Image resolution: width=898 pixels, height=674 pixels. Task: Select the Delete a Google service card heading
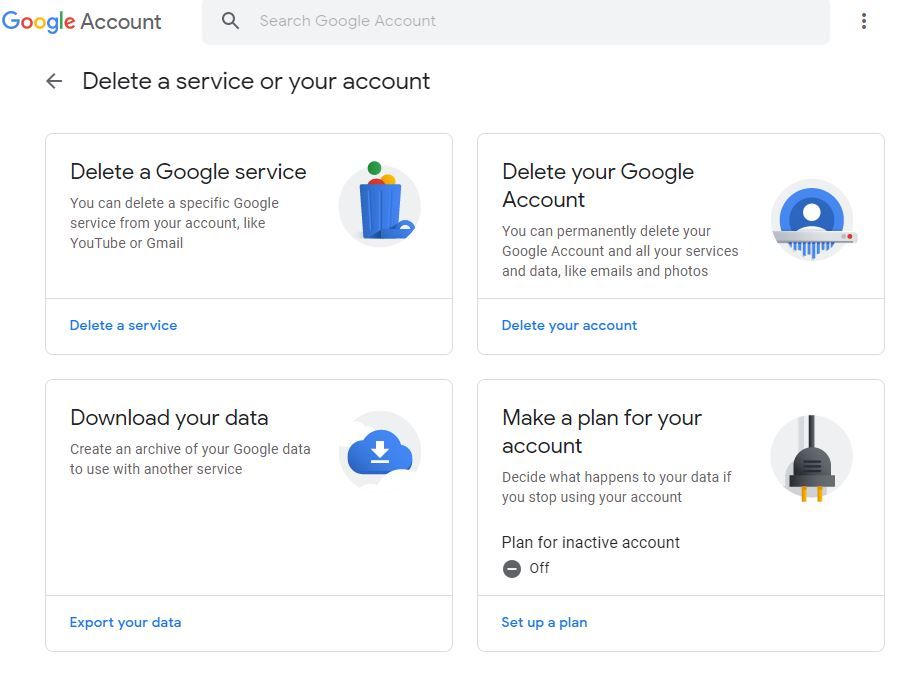(x=187, y=172)
